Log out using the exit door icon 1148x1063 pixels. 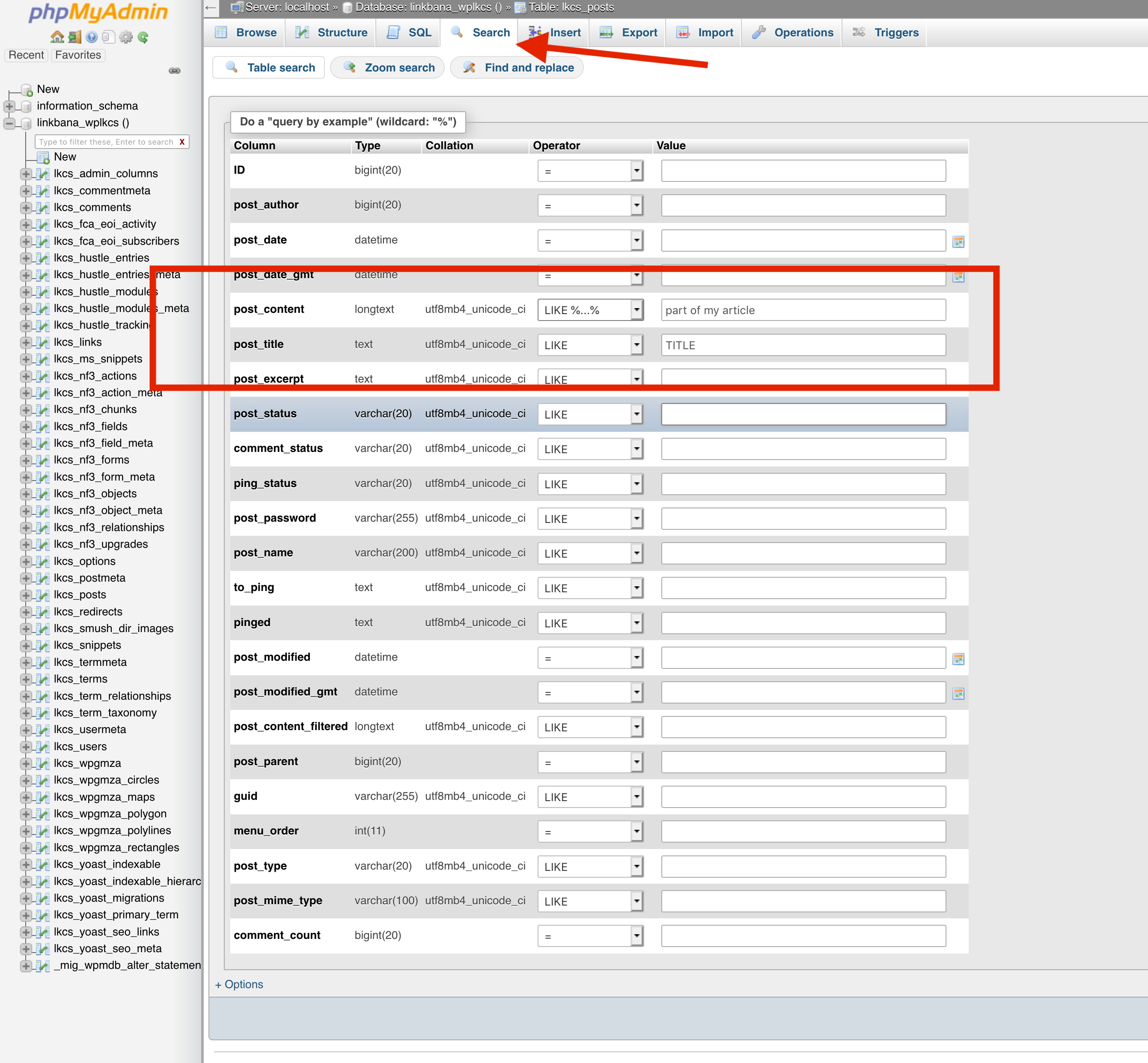tap(75, 37)
